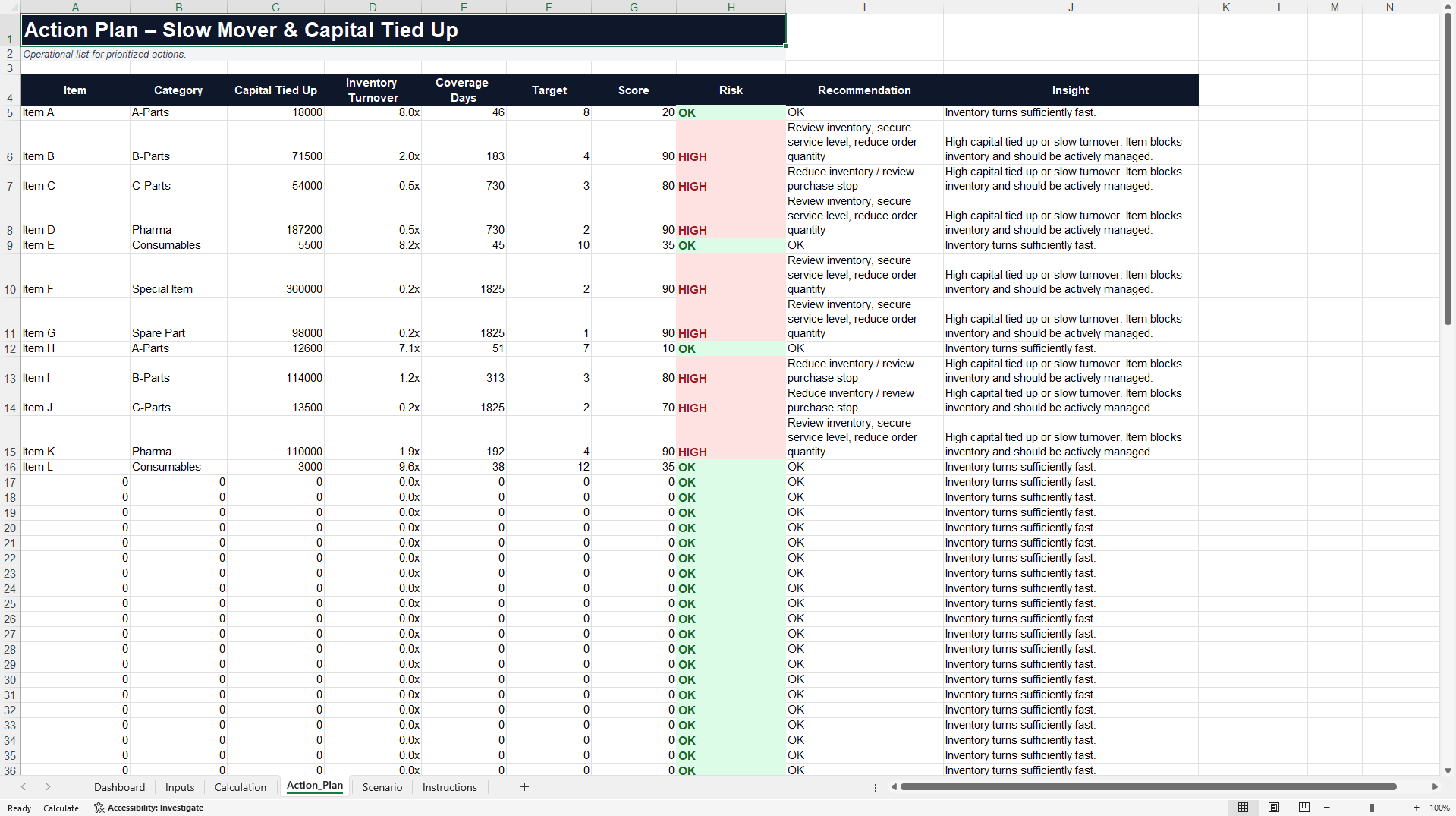Select the title cell 'Action Plan – Slow Mover & Capital Tied Up'
1456x816 pixels.
pyautogui.click(x=403, y=30)
